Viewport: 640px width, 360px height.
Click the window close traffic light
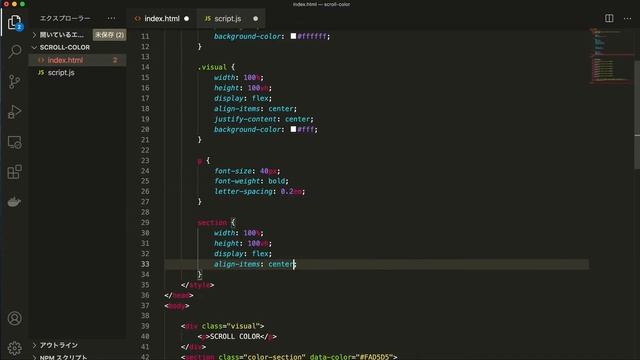[x=6, y=4]
